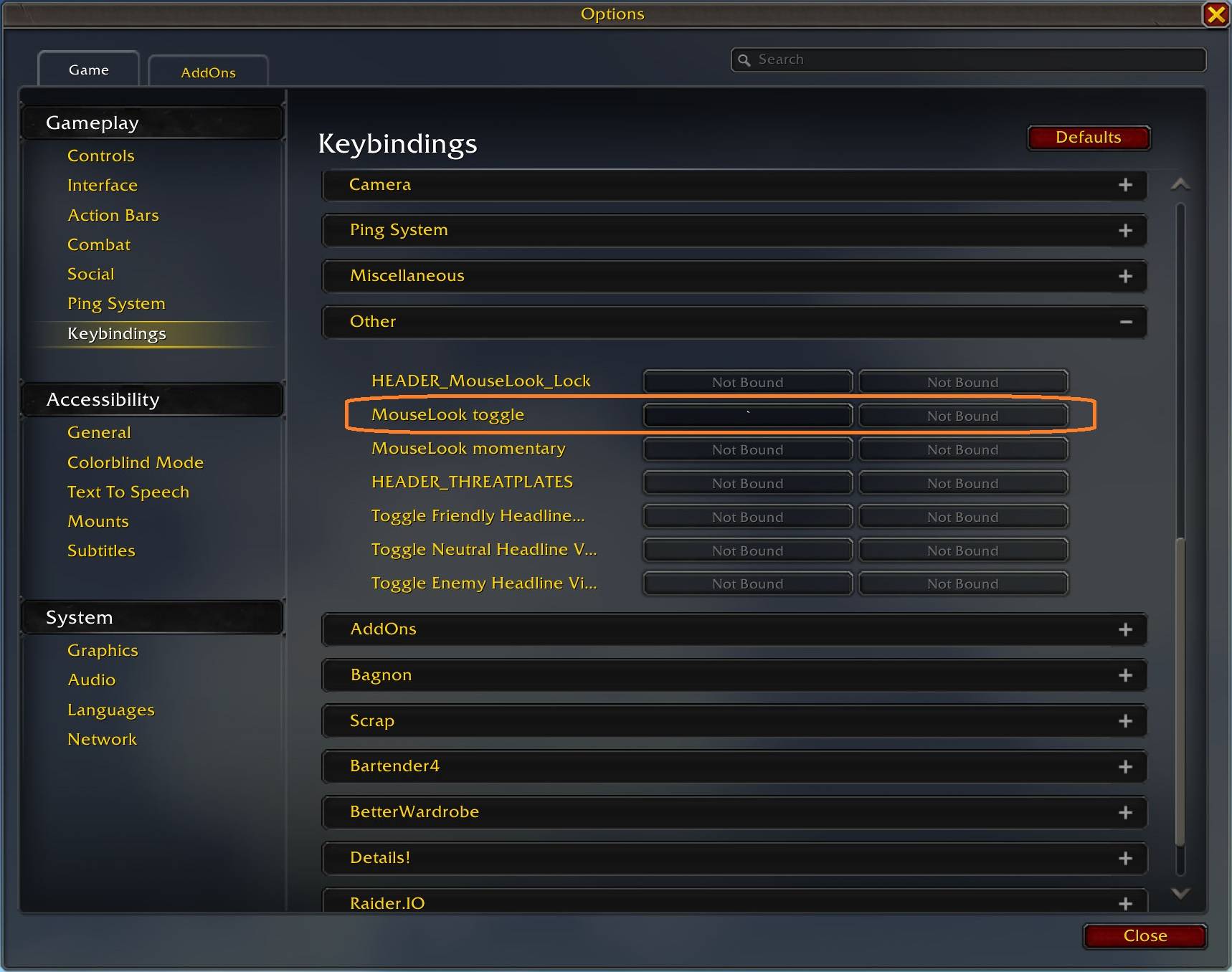Set primary binding for Toggle Enemy Headline
The image size is (1232, 972).
pyautogui.click(x=748, y=583)
